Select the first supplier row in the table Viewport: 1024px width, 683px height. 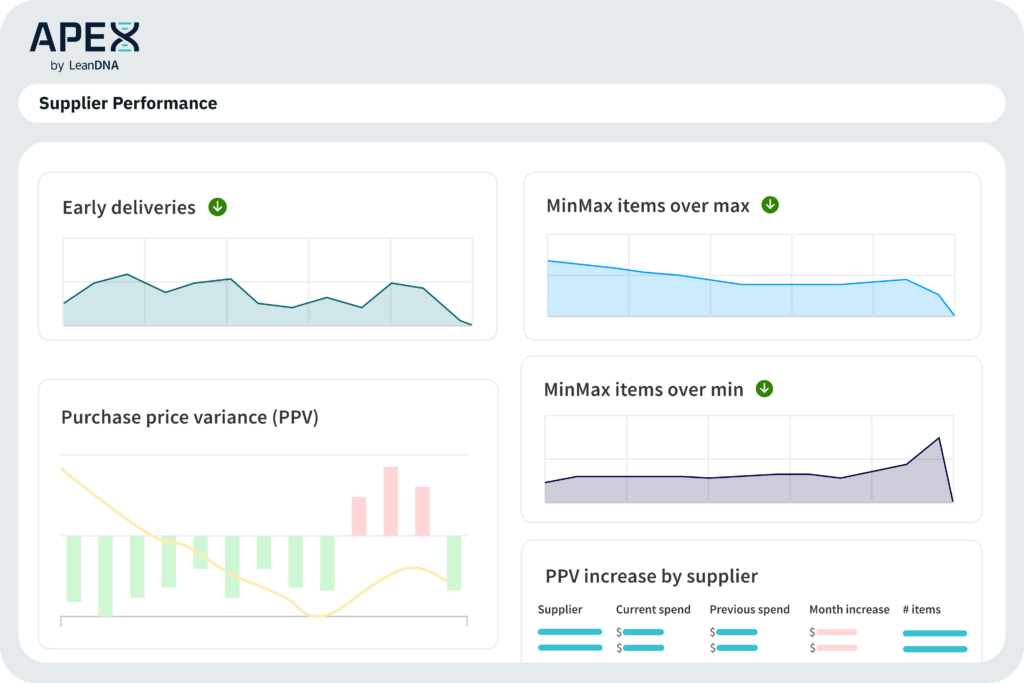(568, 633)
